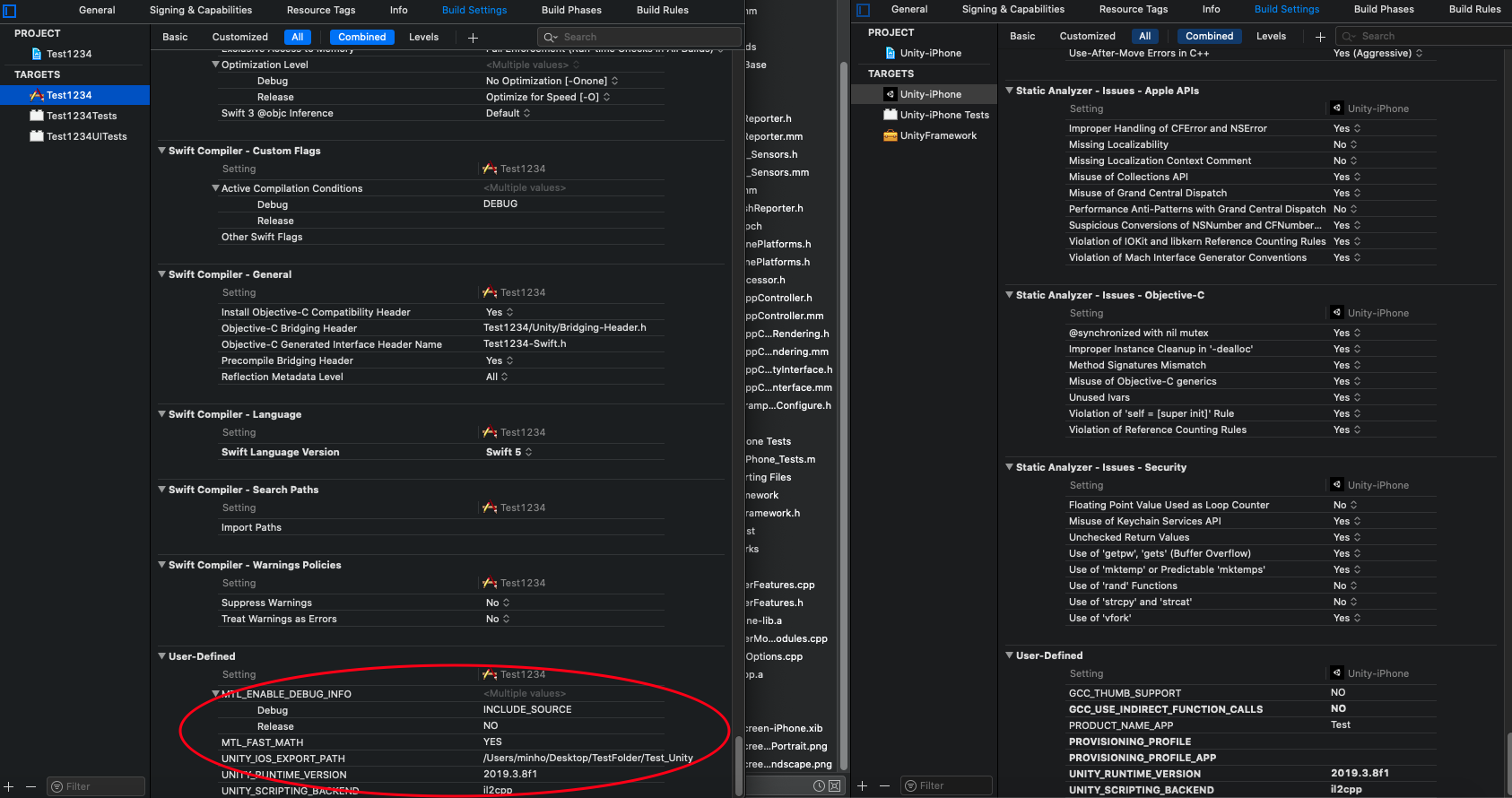Screen dimensions: 1512x798
Task: Open Missing Localizability value dropdown
Action: (1345, 144)
